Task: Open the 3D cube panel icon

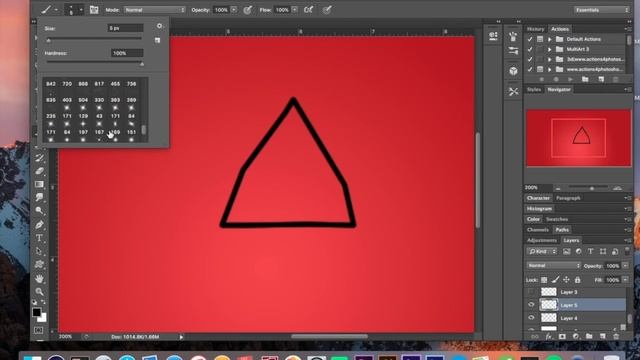Action: point(513,71)
